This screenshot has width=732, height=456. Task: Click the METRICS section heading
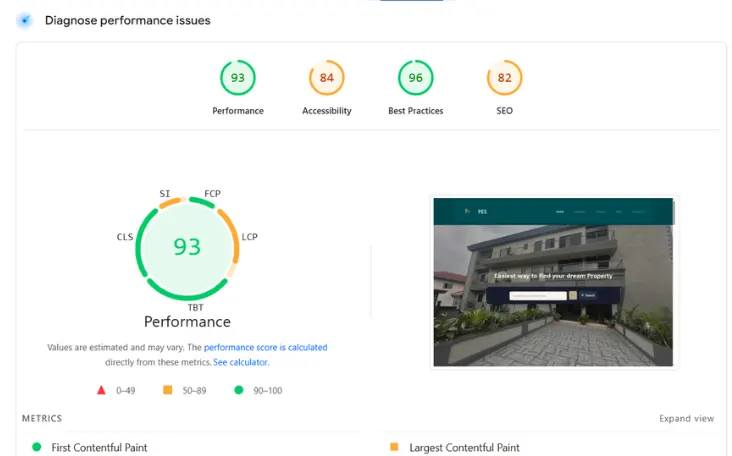pos(42,418)
